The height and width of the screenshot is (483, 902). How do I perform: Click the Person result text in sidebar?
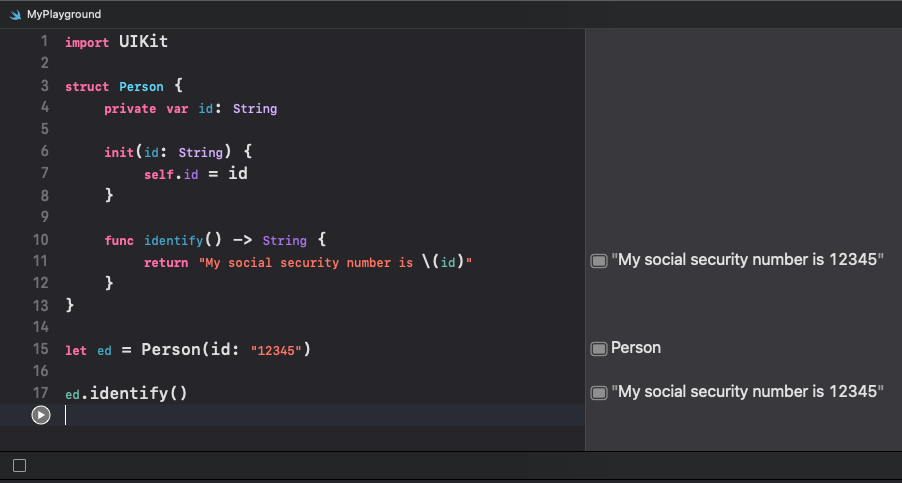636,348
